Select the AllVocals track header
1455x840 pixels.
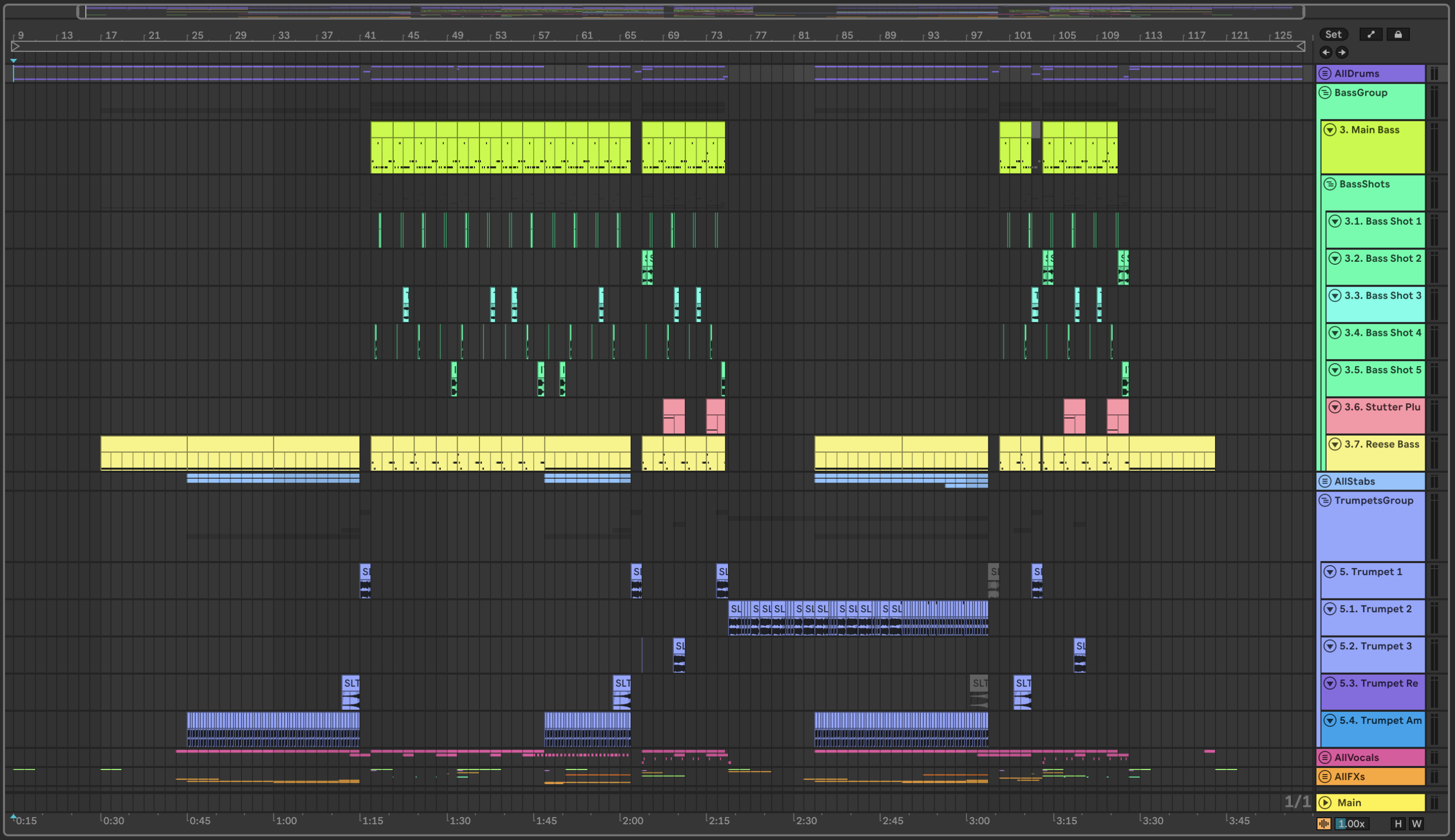click(x=1379, y=757)
